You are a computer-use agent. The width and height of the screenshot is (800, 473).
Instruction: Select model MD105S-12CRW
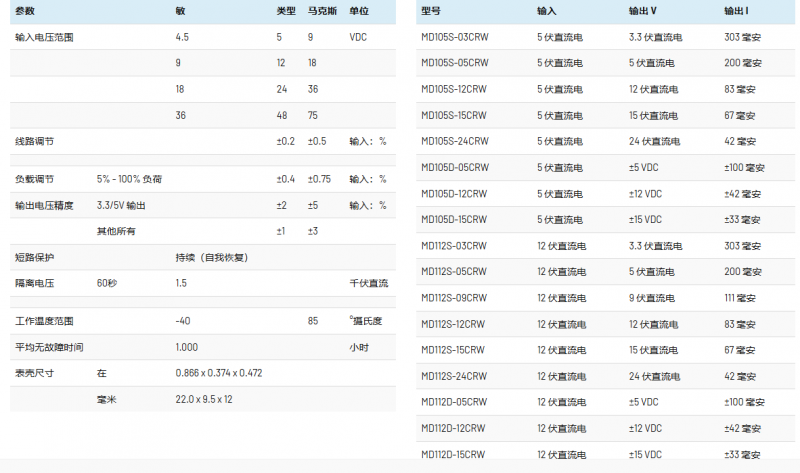pyautogui.click(x=454, y=89)
